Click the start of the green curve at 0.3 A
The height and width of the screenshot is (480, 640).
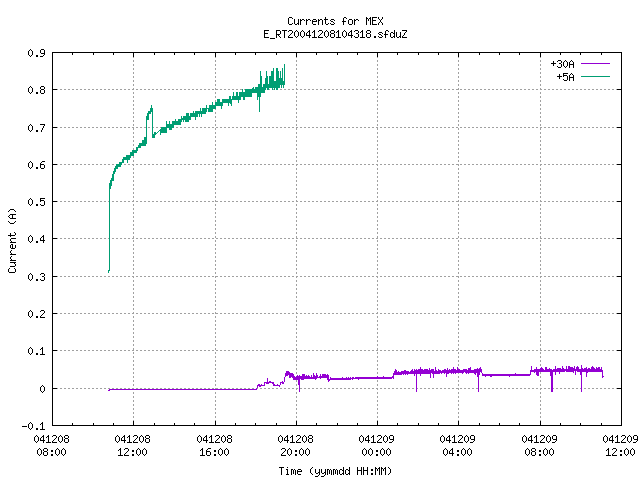point(109,271)
